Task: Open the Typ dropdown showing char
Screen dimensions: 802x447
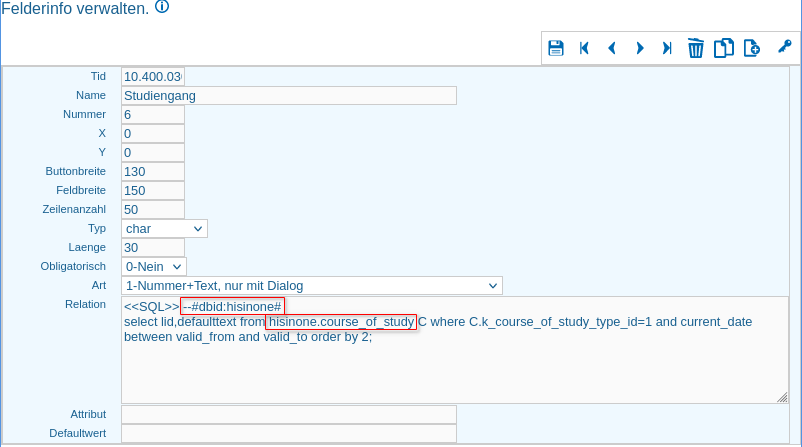Action: (164, 229)
